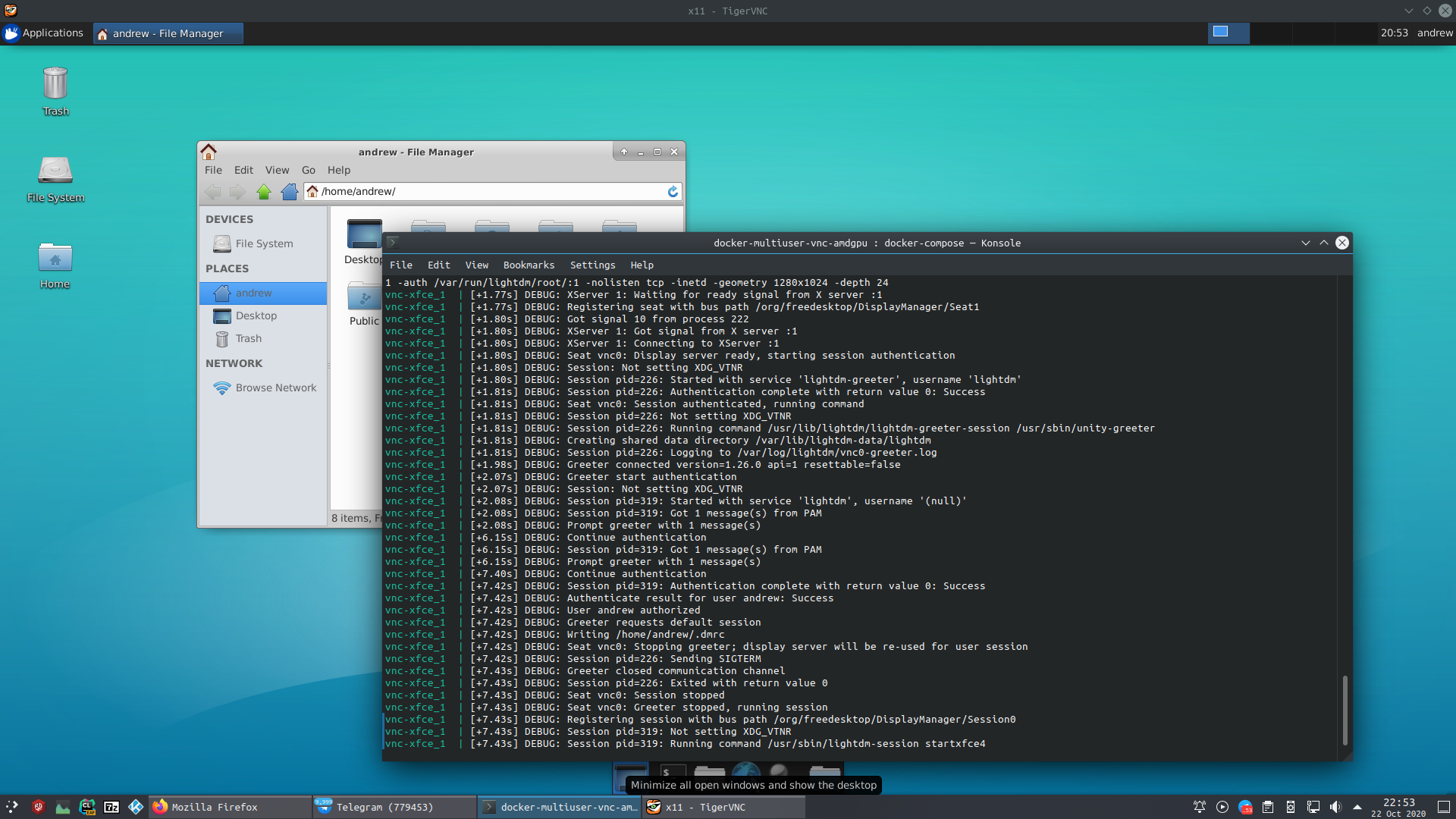The image size is (1456, 819).
Task: Open clipboard tray icon
Action: [1268, 807]
